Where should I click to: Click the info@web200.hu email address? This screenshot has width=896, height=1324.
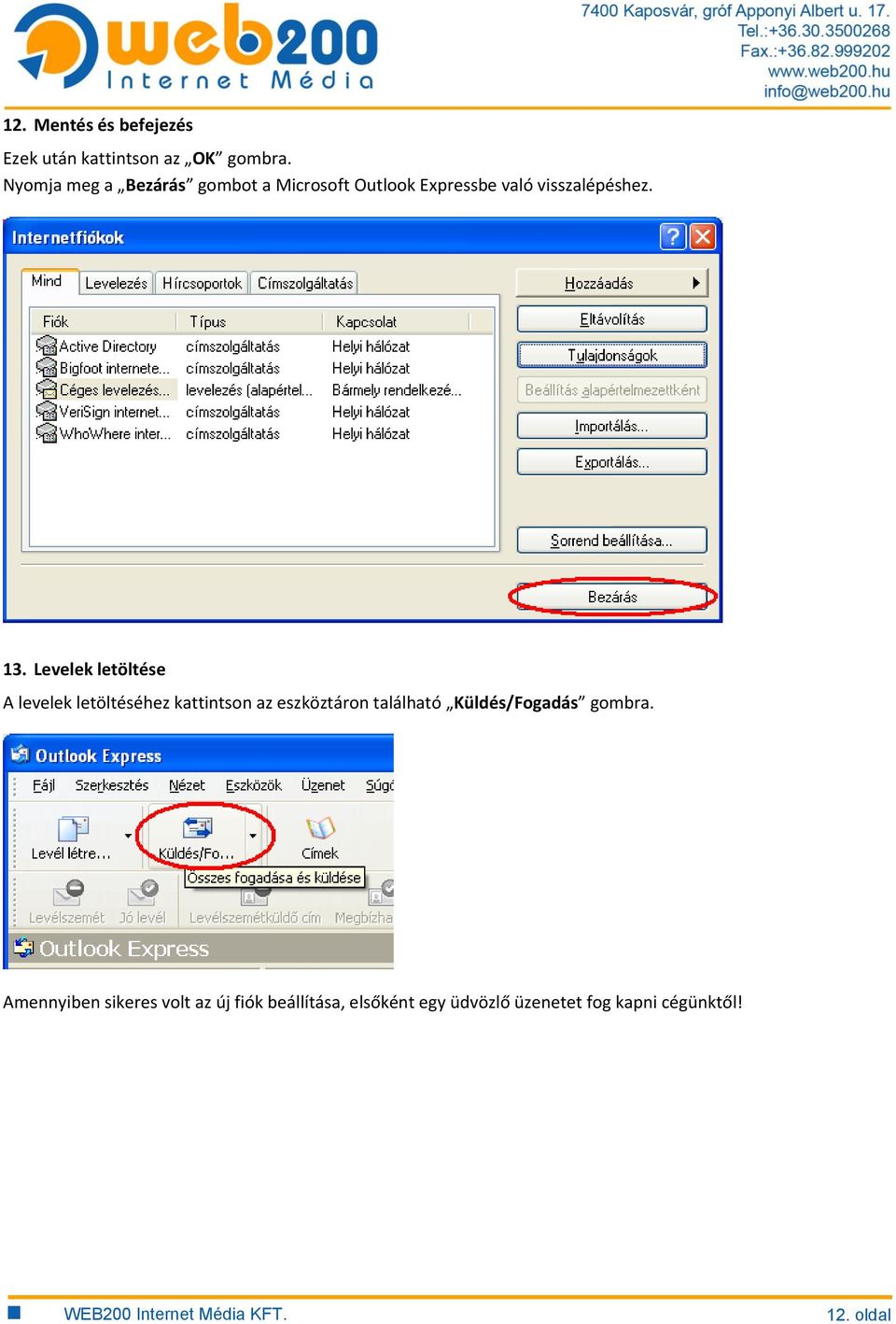(x=827, y=92)
